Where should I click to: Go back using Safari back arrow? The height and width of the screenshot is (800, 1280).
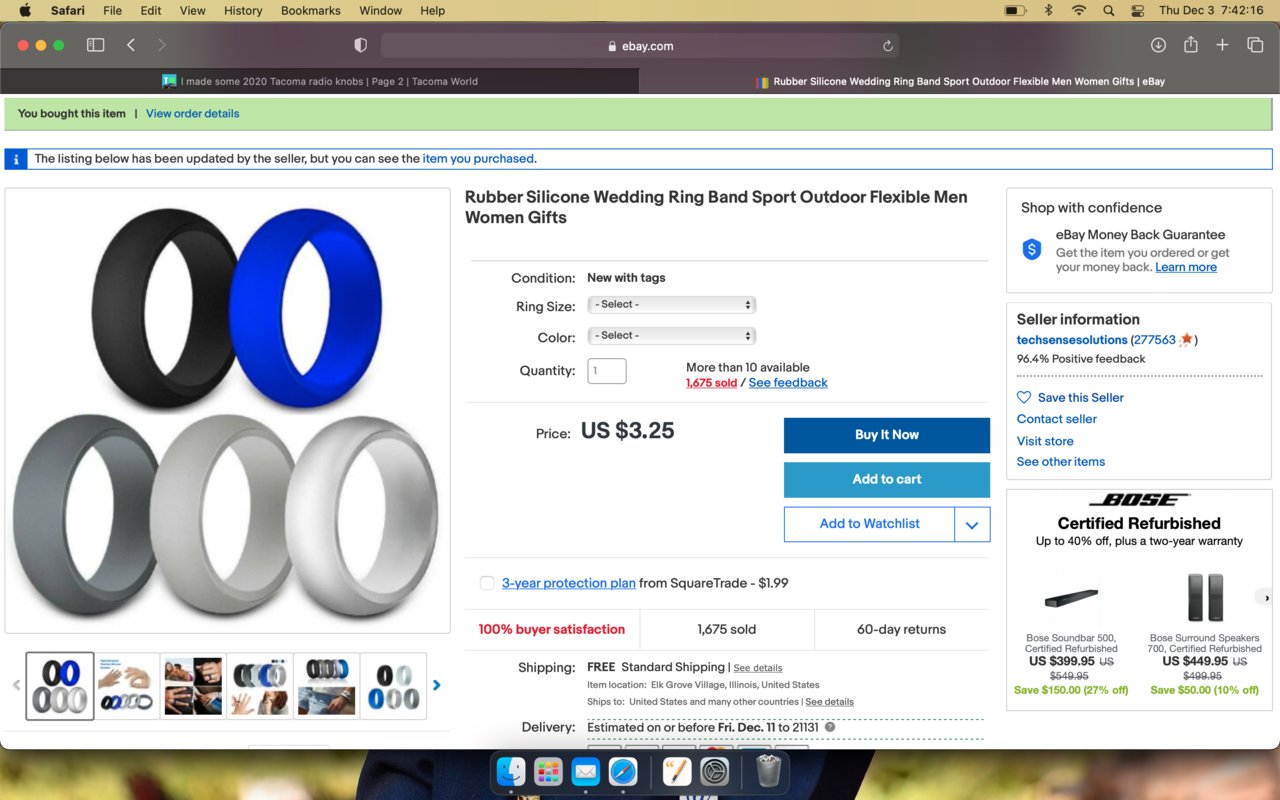pyautogui.click(x=131, y=45)
